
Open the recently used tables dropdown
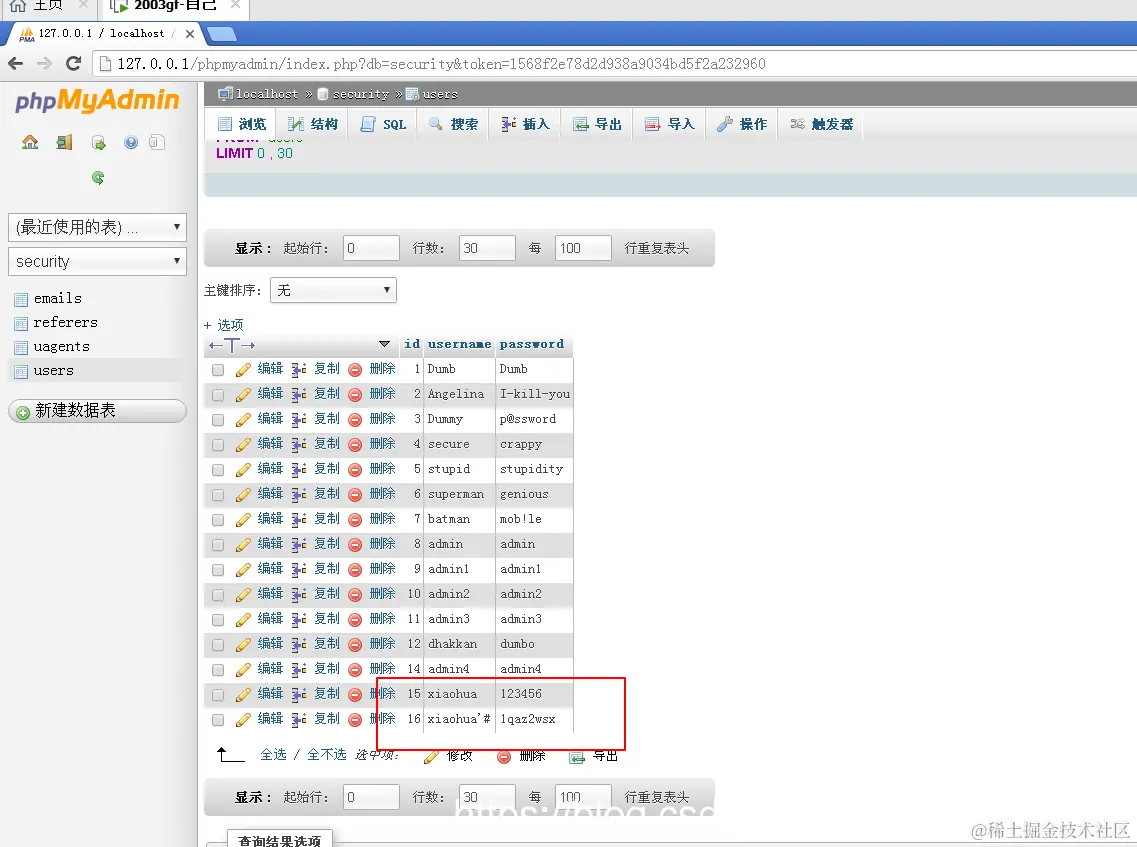click(97, 227)
